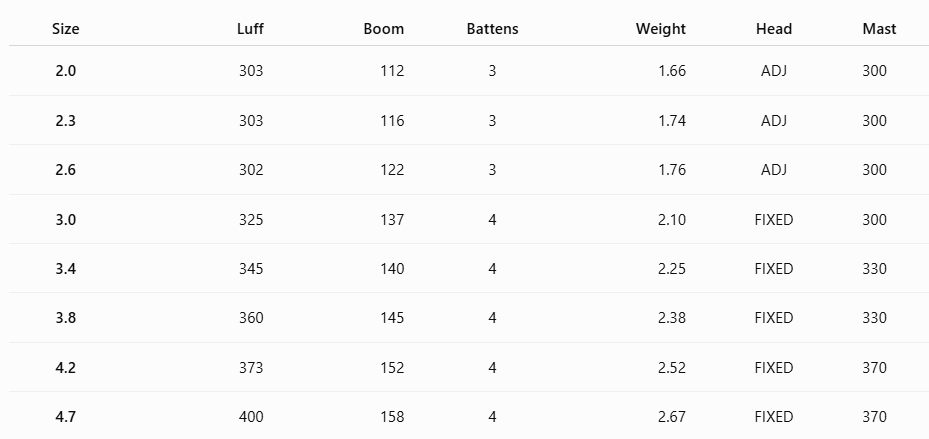Click the boom value 152

coord(392,368)
